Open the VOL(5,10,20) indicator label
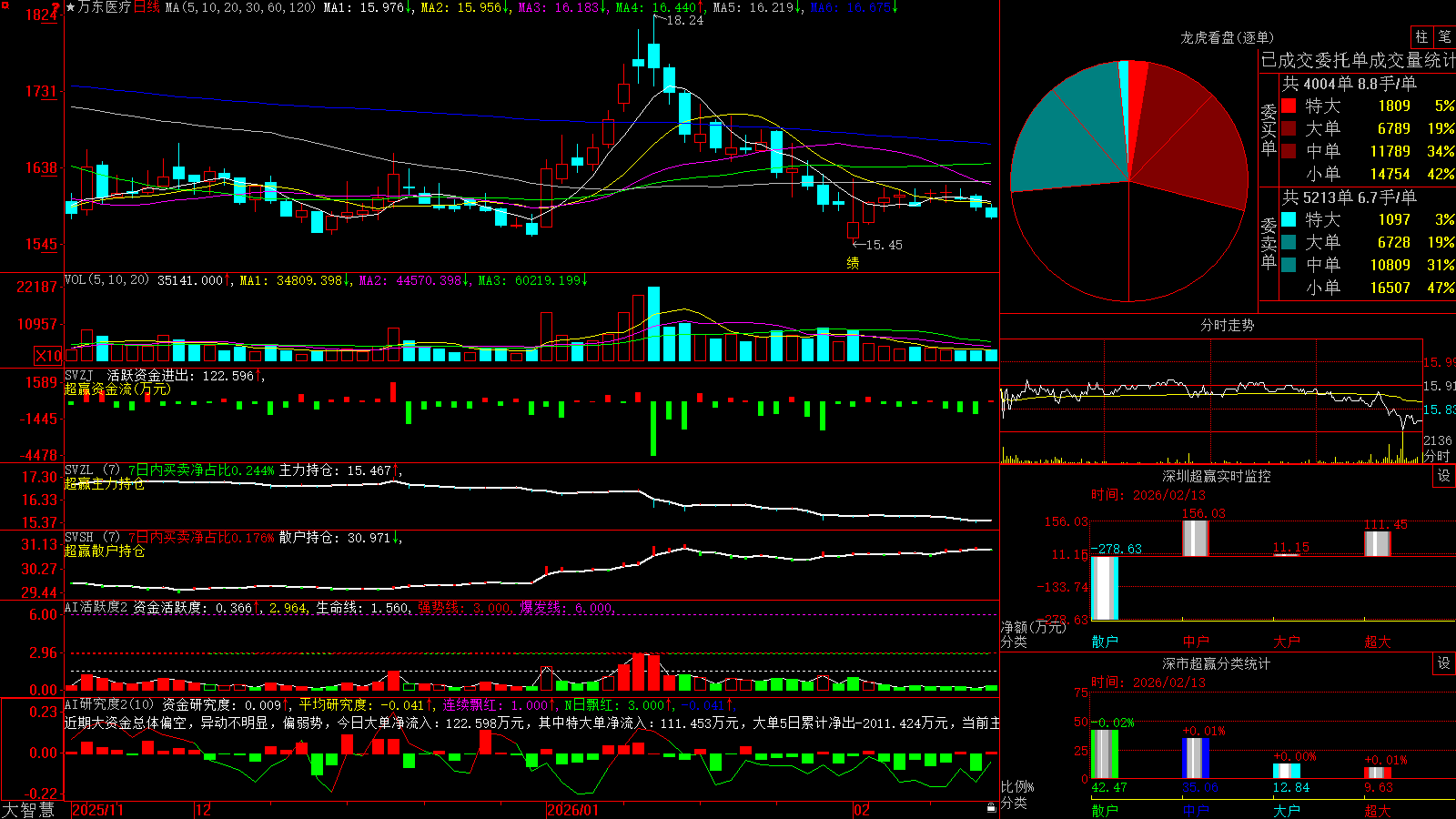The height and width of the screenshot is (819, 1456). (x=106, y=280)
